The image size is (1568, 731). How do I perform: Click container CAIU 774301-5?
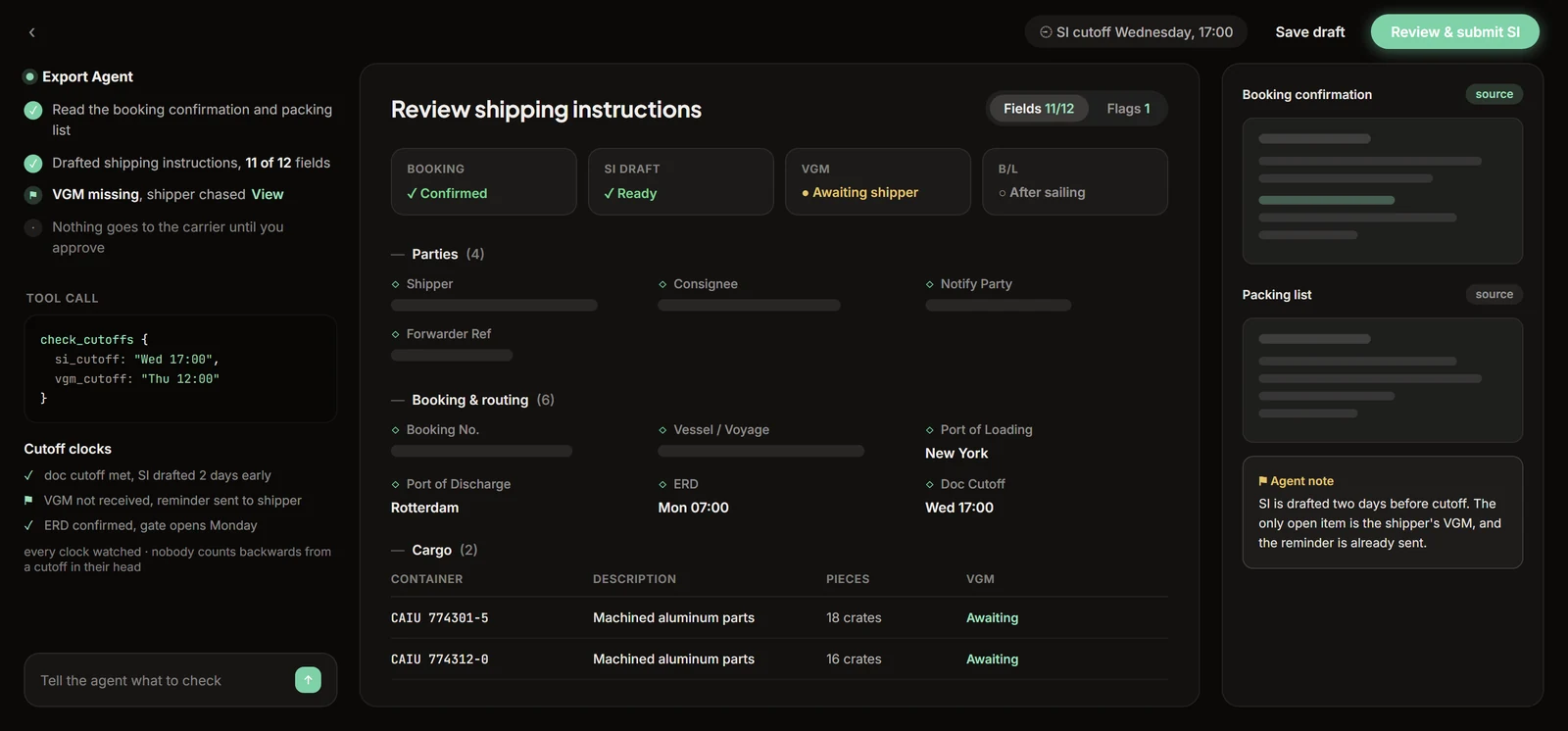coord(440,618)
